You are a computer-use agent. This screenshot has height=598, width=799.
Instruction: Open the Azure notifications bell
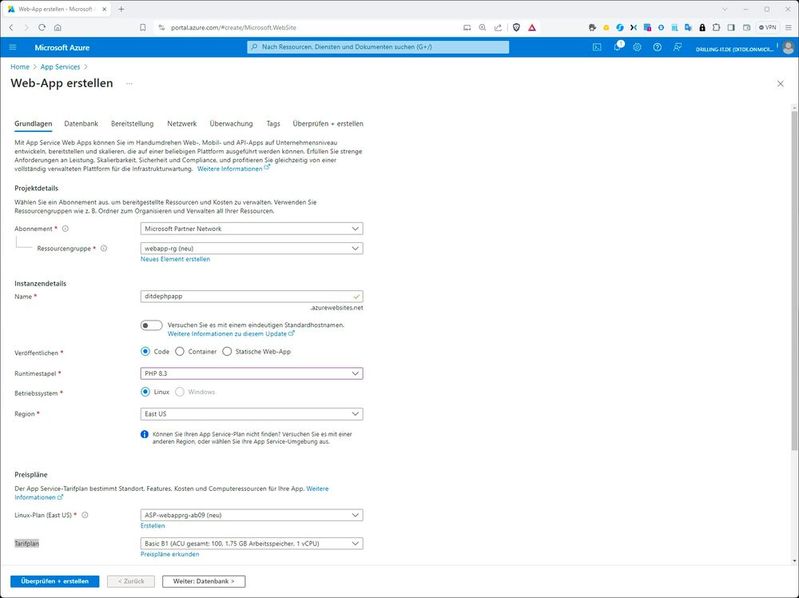pos(617,47)
